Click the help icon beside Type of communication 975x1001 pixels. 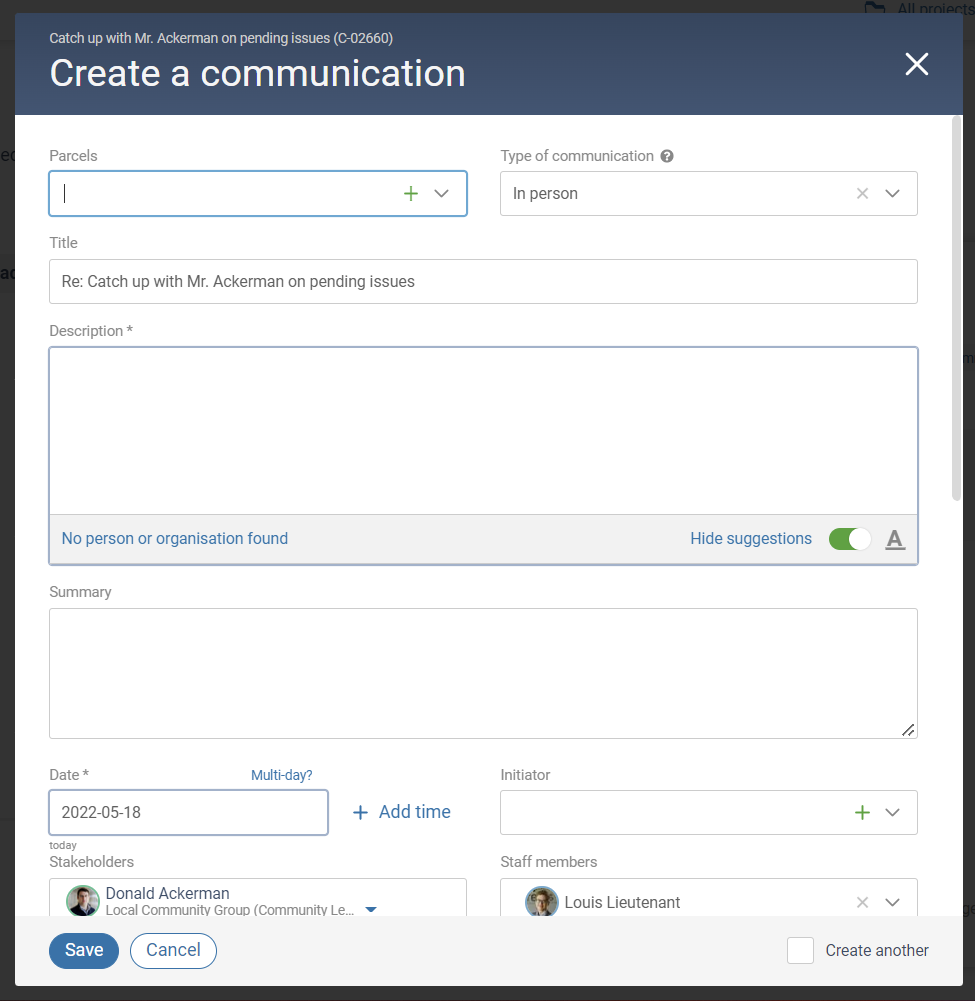point(667,156)
